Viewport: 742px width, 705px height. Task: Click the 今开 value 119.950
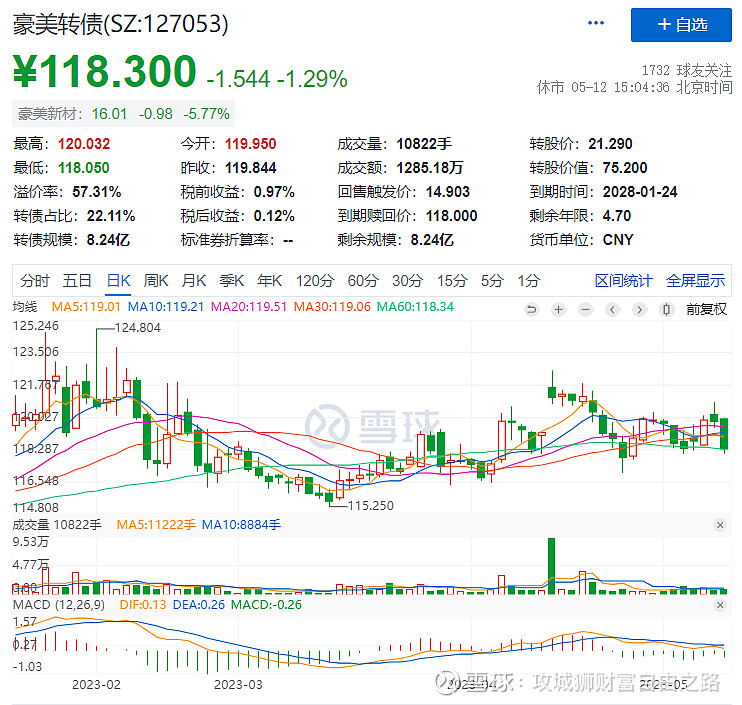[250, 143]
